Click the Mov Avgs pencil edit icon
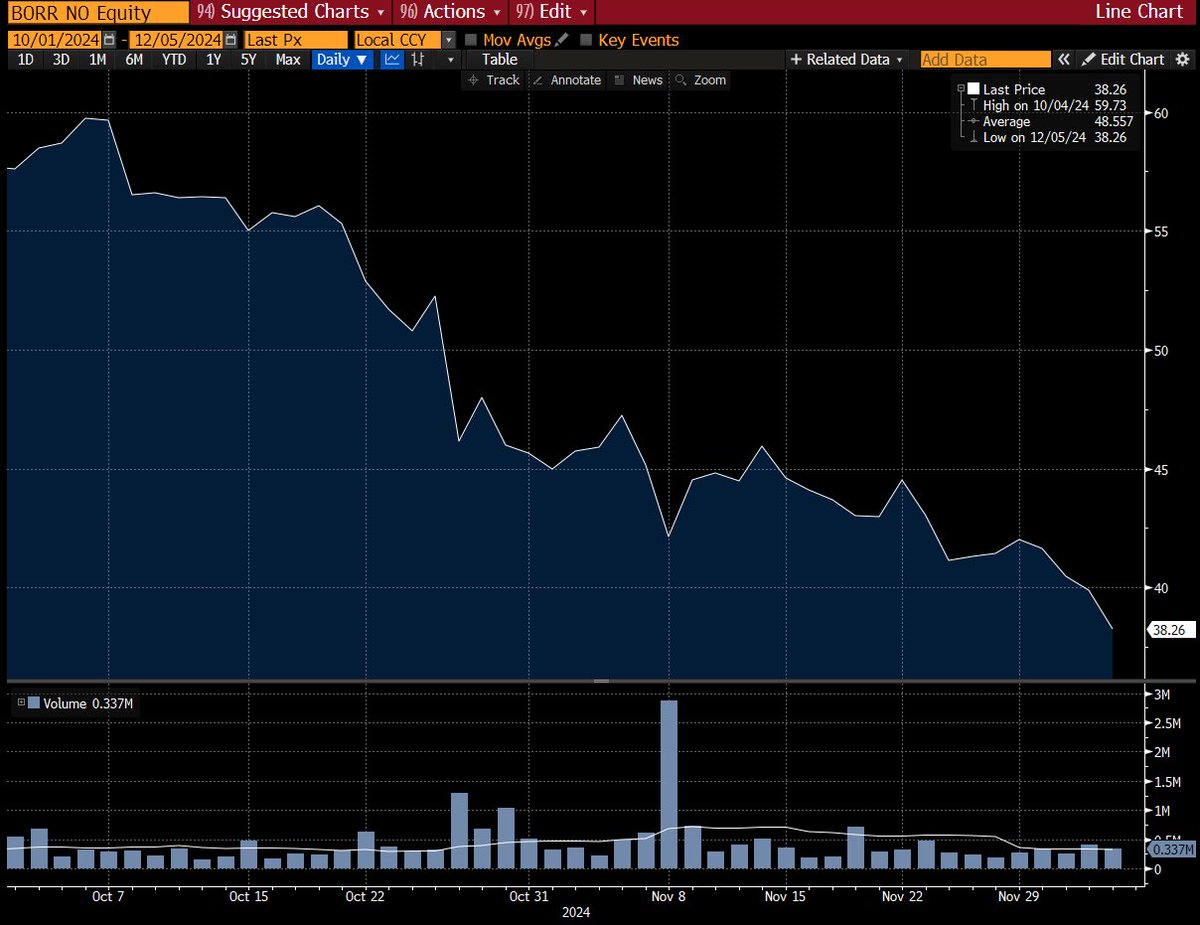This screenshot has width=1200, height=925. point(561,40)
